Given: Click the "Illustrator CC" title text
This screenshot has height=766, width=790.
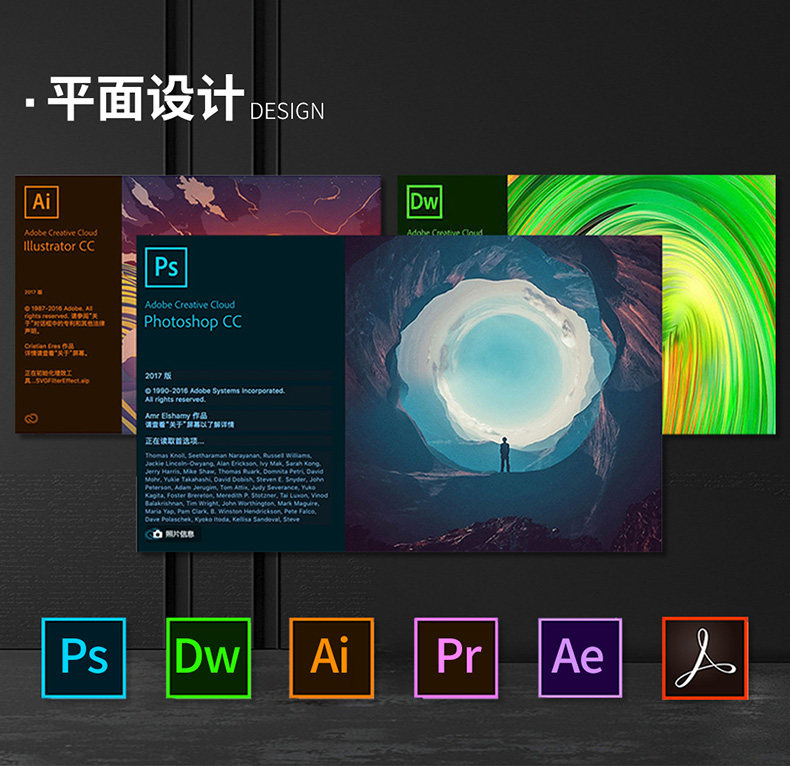Looking at the screenshot, I should 59,246.
